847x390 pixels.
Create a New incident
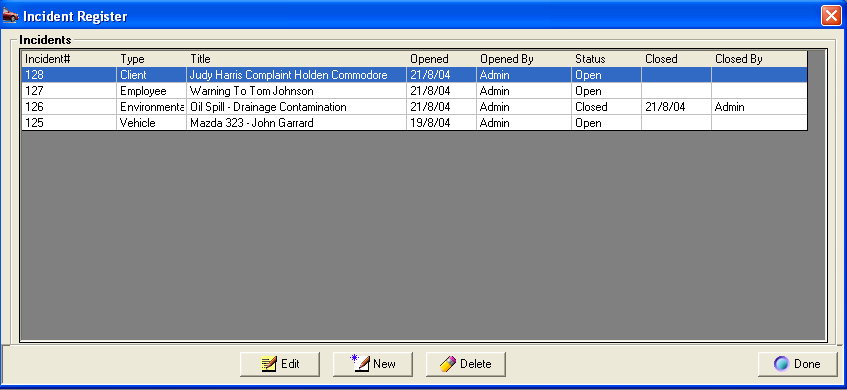coord(373,364)
